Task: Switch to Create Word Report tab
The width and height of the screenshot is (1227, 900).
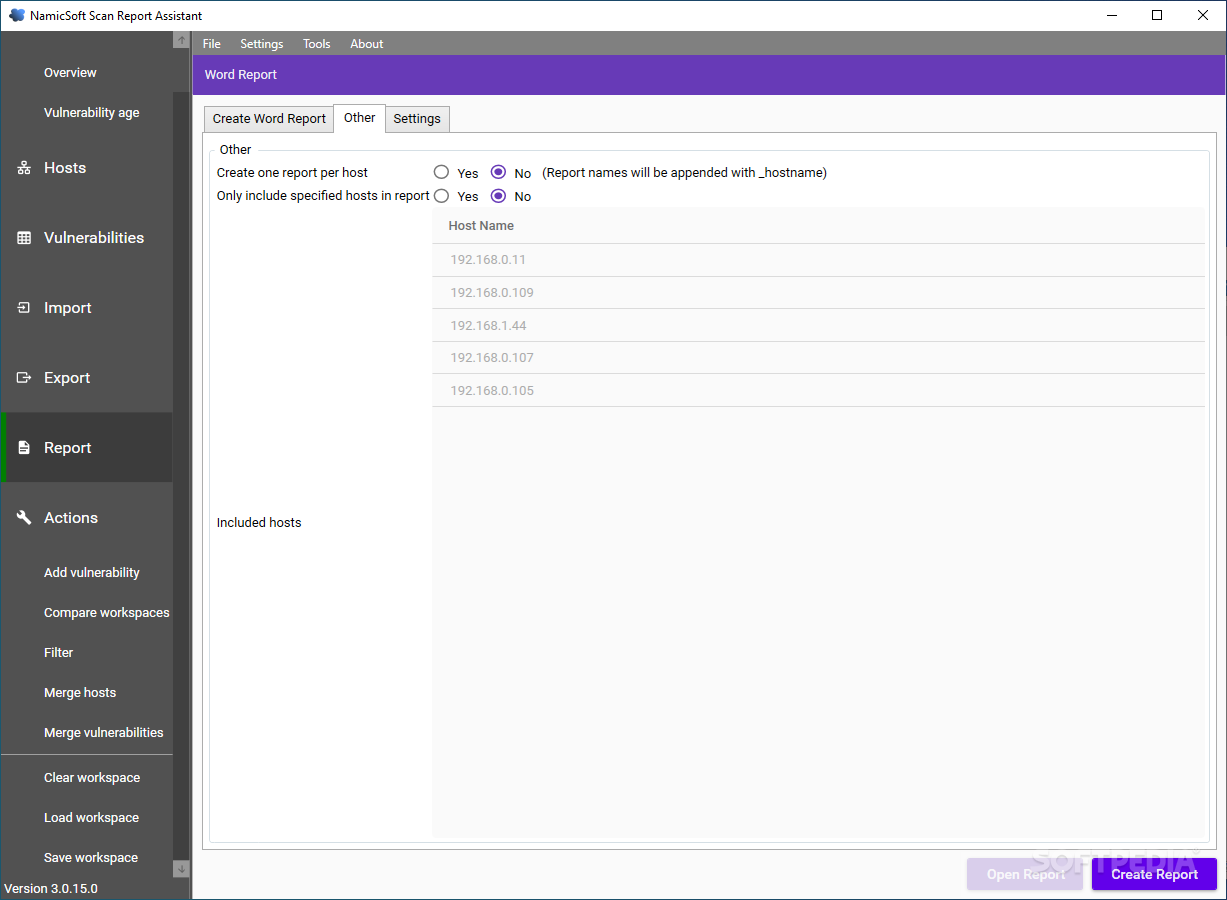Action: pos(269,118)
